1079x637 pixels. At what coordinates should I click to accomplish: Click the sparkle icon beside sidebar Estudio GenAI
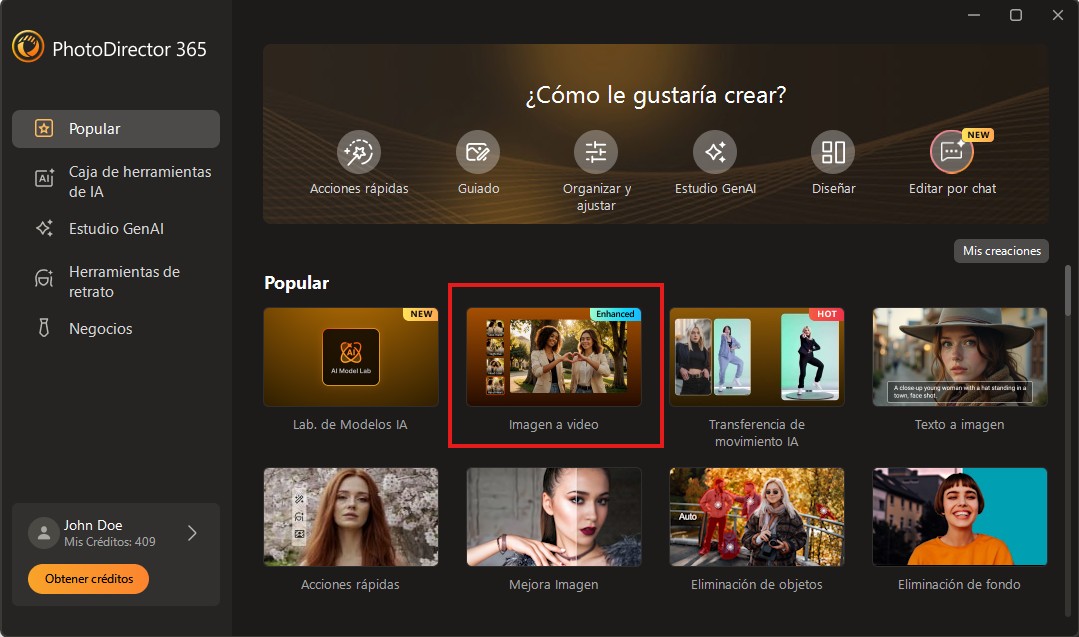(x=44, y=228)
